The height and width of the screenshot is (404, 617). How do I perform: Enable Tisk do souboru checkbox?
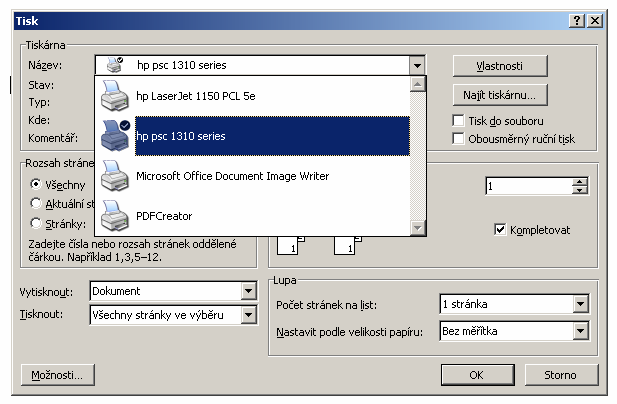click(458, 120)
